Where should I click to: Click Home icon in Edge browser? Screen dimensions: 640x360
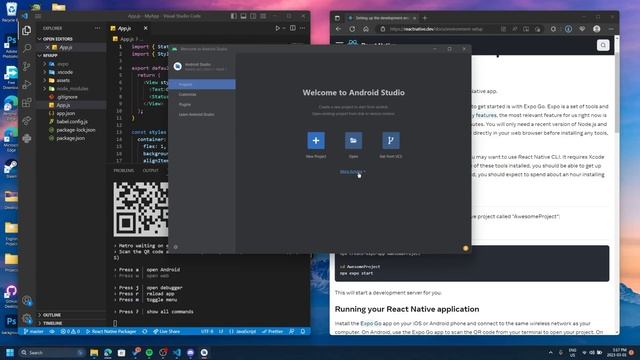coord(366,29)
